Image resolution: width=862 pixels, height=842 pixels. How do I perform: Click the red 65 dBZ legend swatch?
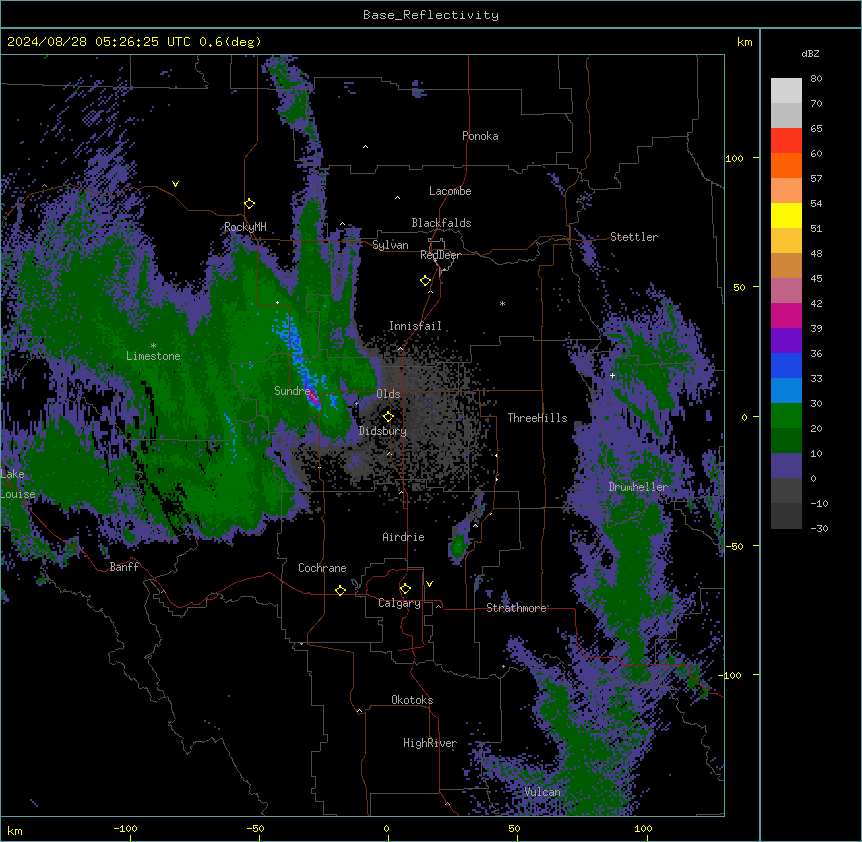coord(786,141)
